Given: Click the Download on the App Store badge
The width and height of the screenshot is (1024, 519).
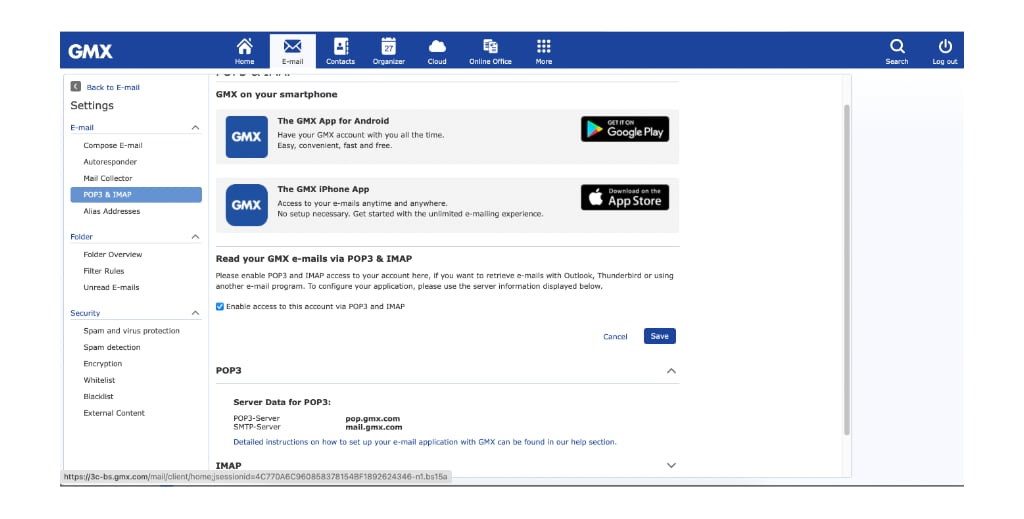Looking at the screenshot, I should click(x=625, y=197).
